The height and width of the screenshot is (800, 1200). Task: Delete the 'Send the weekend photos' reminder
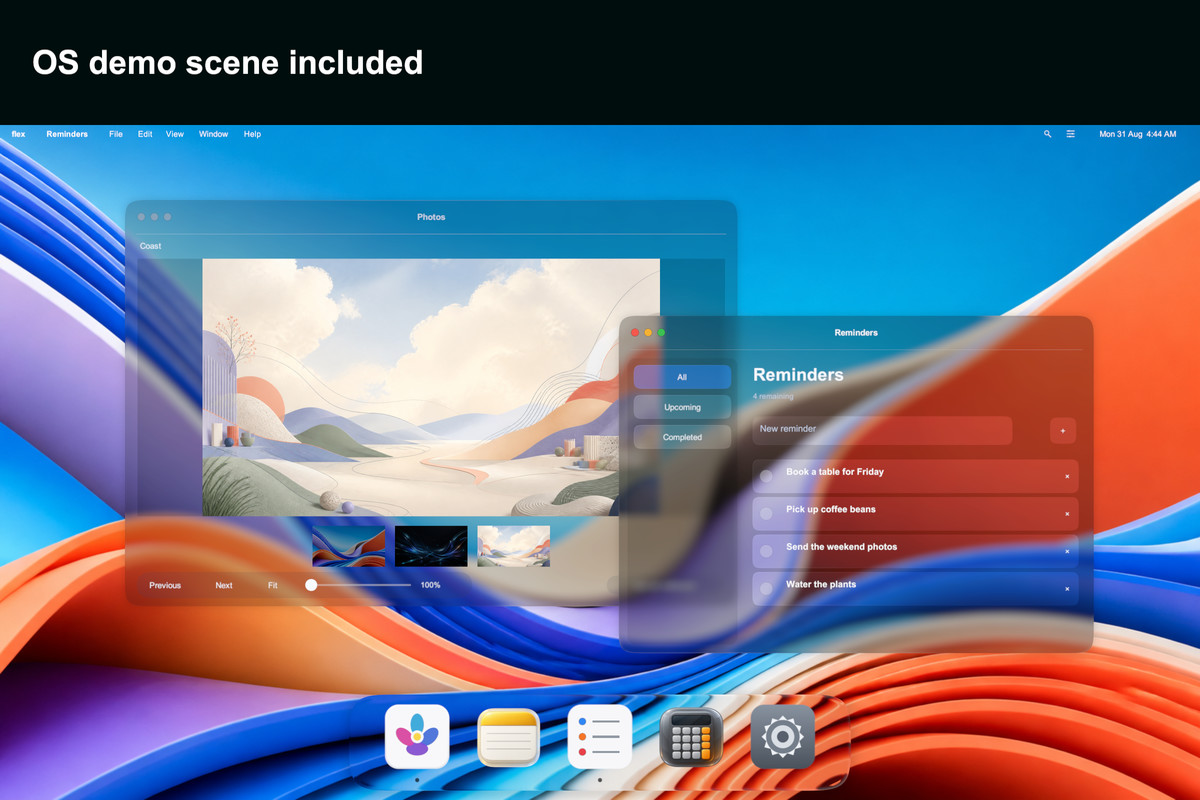[x=1067, y=552]
